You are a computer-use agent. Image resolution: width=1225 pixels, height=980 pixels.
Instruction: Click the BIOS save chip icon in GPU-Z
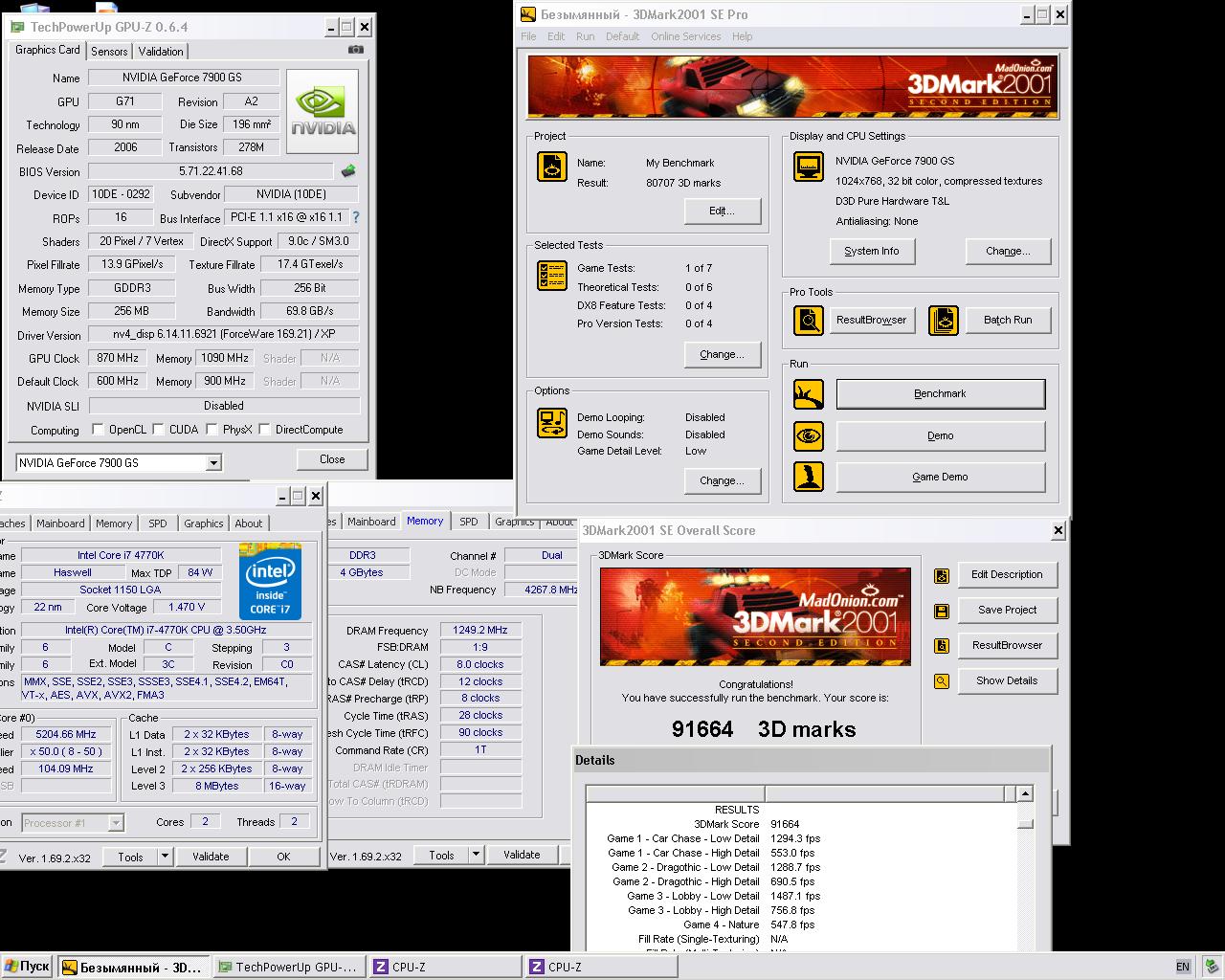click(x=348, y=171)
